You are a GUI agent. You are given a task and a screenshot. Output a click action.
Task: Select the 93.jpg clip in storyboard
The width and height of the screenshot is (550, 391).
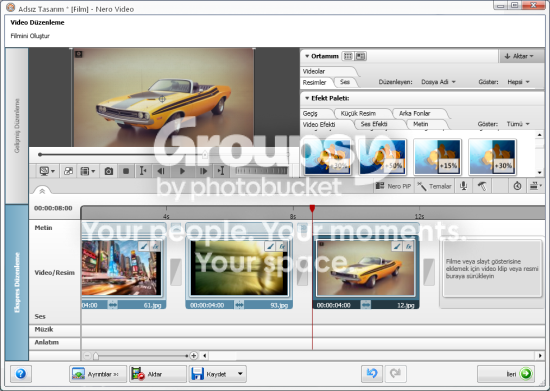tap(239, 268)
